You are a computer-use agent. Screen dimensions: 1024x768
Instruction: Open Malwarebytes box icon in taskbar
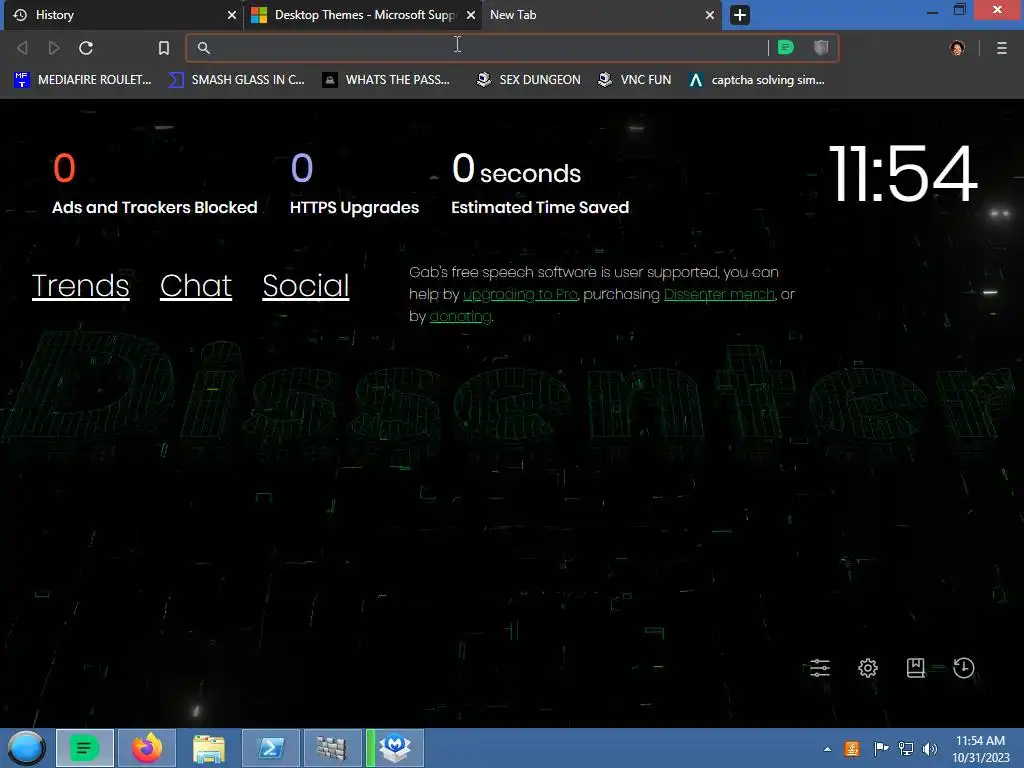[395, 748]
